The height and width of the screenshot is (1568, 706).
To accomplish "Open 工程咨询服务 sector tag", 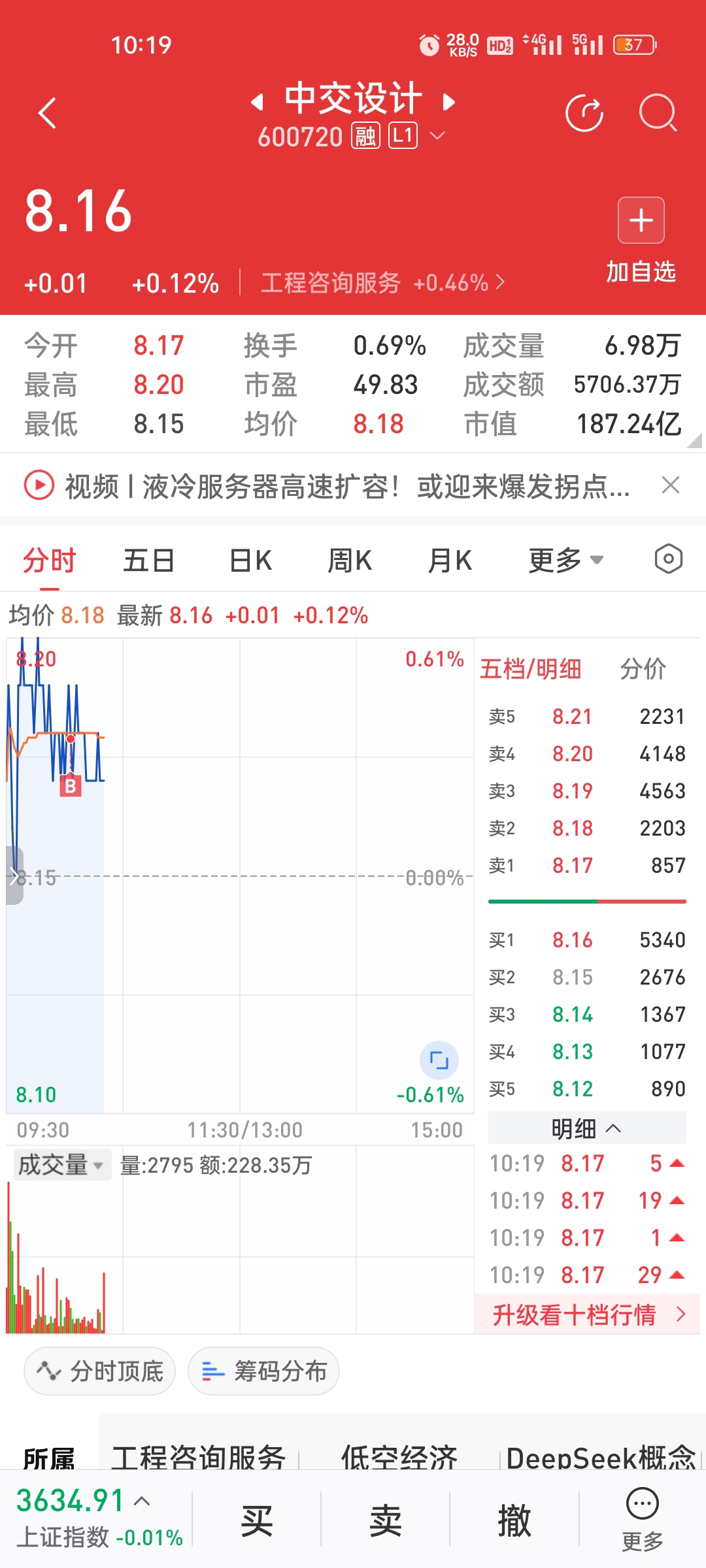I will tap(199, 1457).
